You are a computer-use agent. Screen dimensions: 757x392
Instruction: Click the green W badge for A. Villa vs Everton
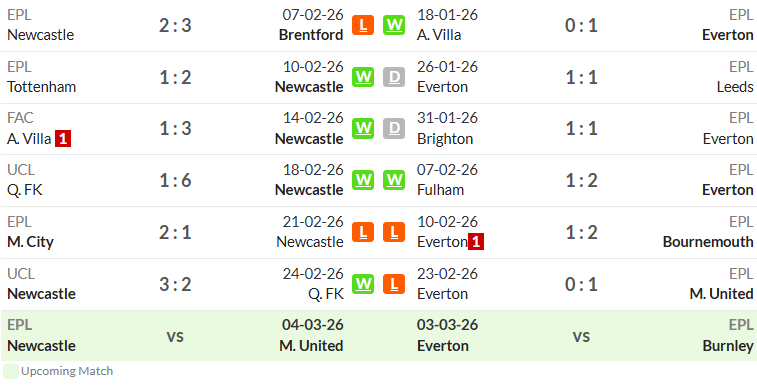[x=394, y=25]
